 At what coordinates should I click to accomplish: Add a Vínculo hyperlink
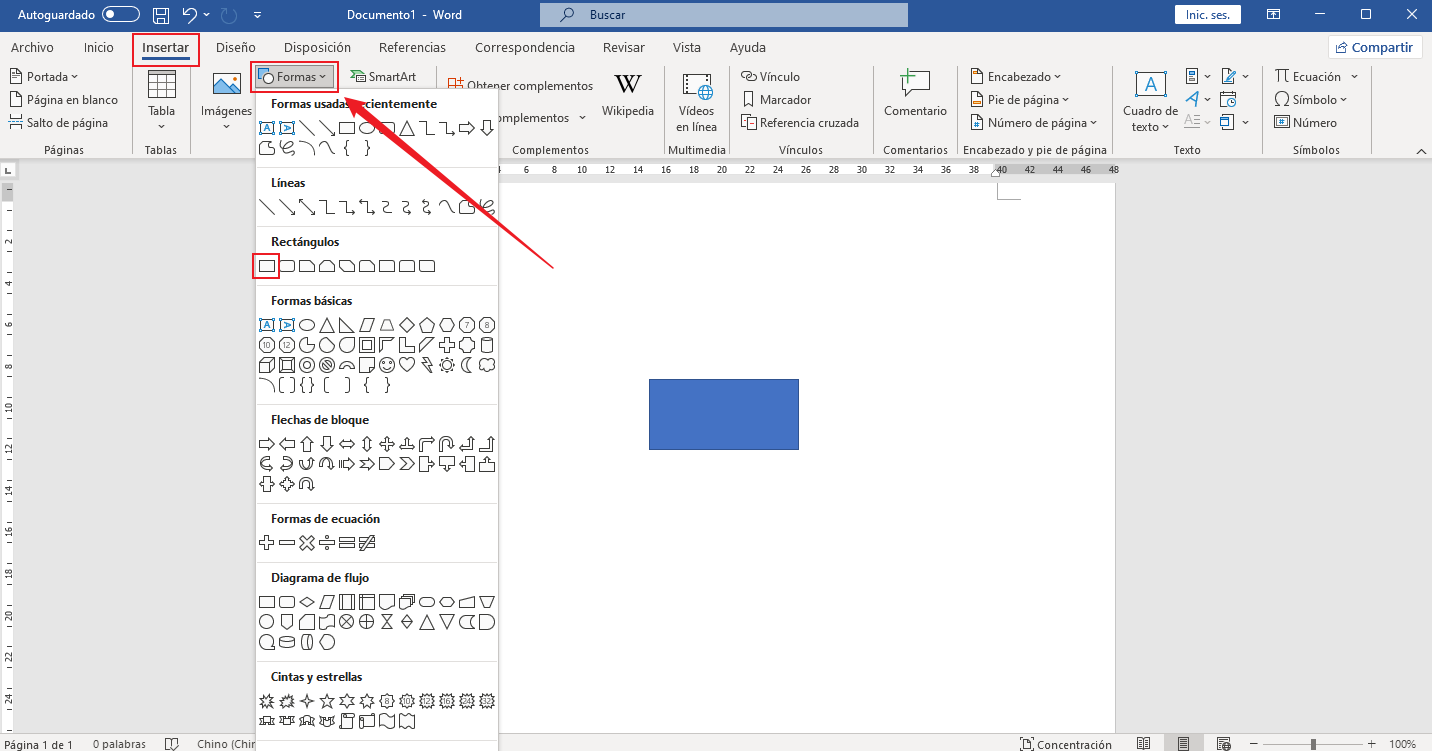pos(771,76)
